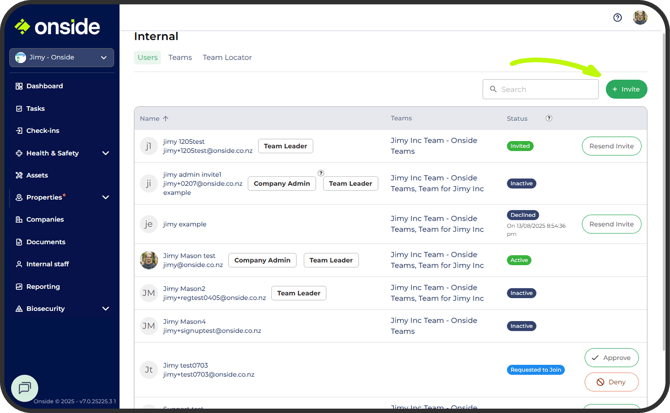This screenshot has width=670, height=413.
Task: Expand the Biosecurity sidebar section
Action: [104, 309]
